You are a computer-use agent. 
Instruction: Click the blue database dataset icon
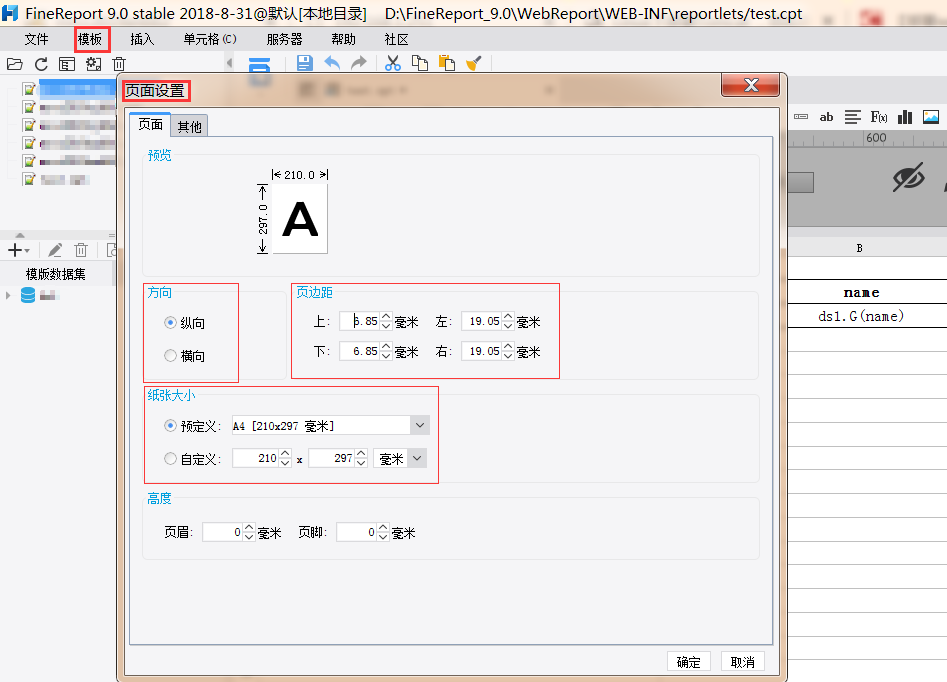(28, 295)
